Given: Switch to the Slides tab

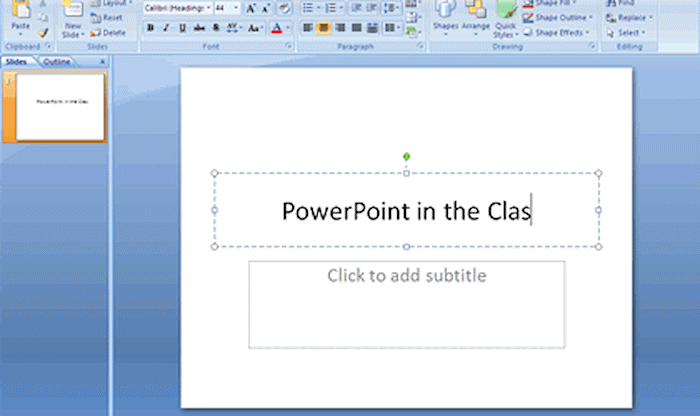Looking at the screenshot, I should 17,62.
